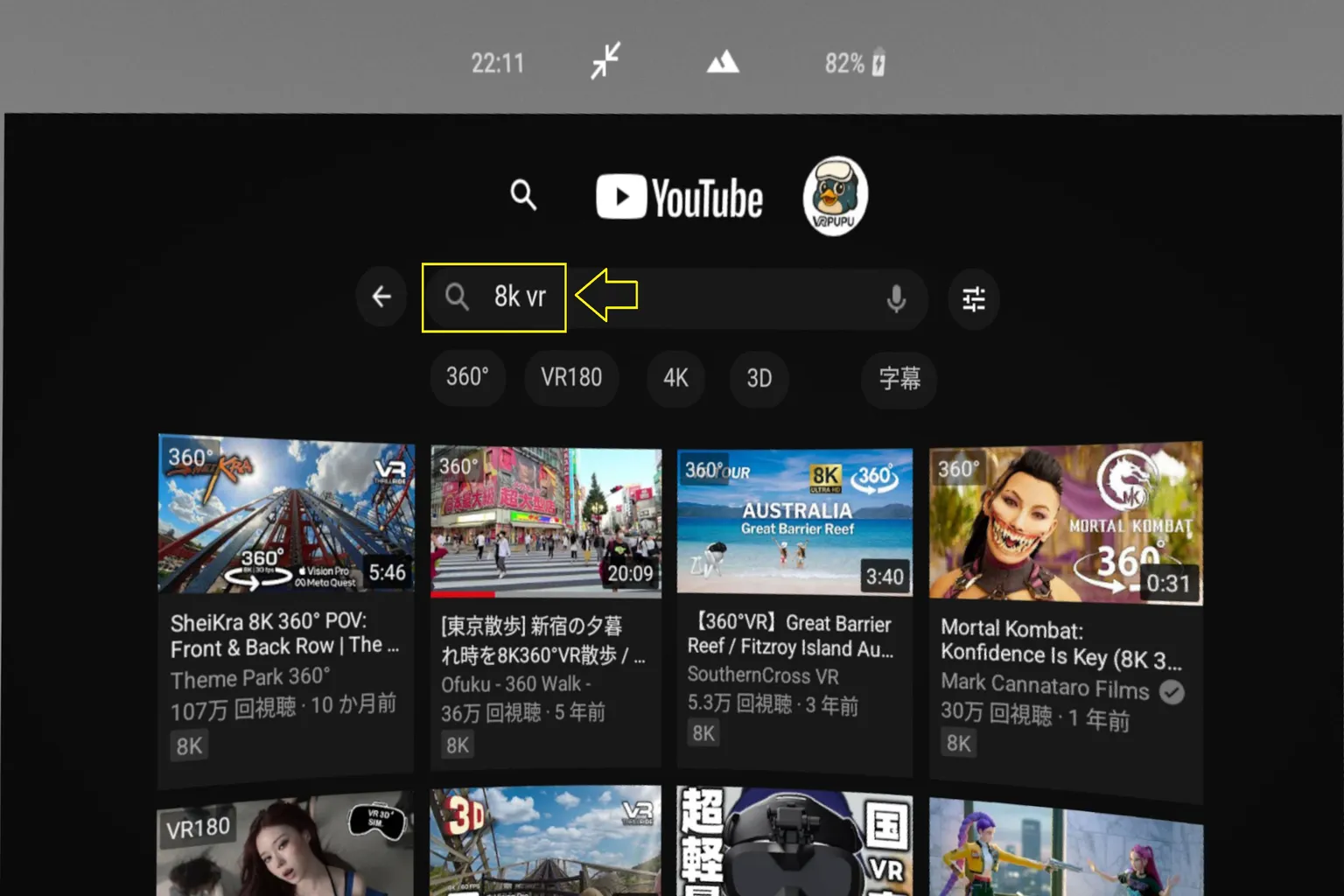Select the VR180 filter chip

571,378
